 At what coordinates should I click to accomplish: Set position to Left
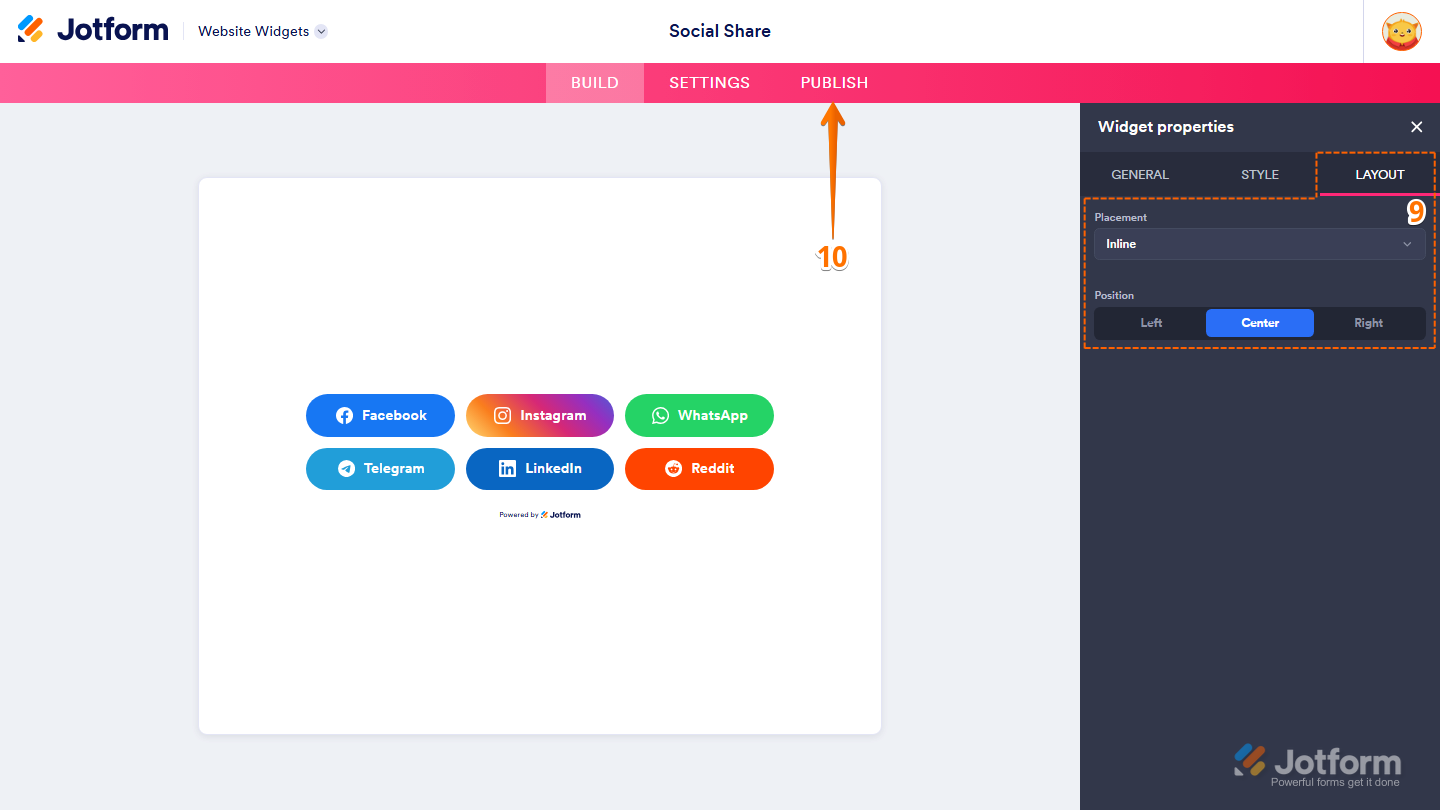pos(1151,323)
